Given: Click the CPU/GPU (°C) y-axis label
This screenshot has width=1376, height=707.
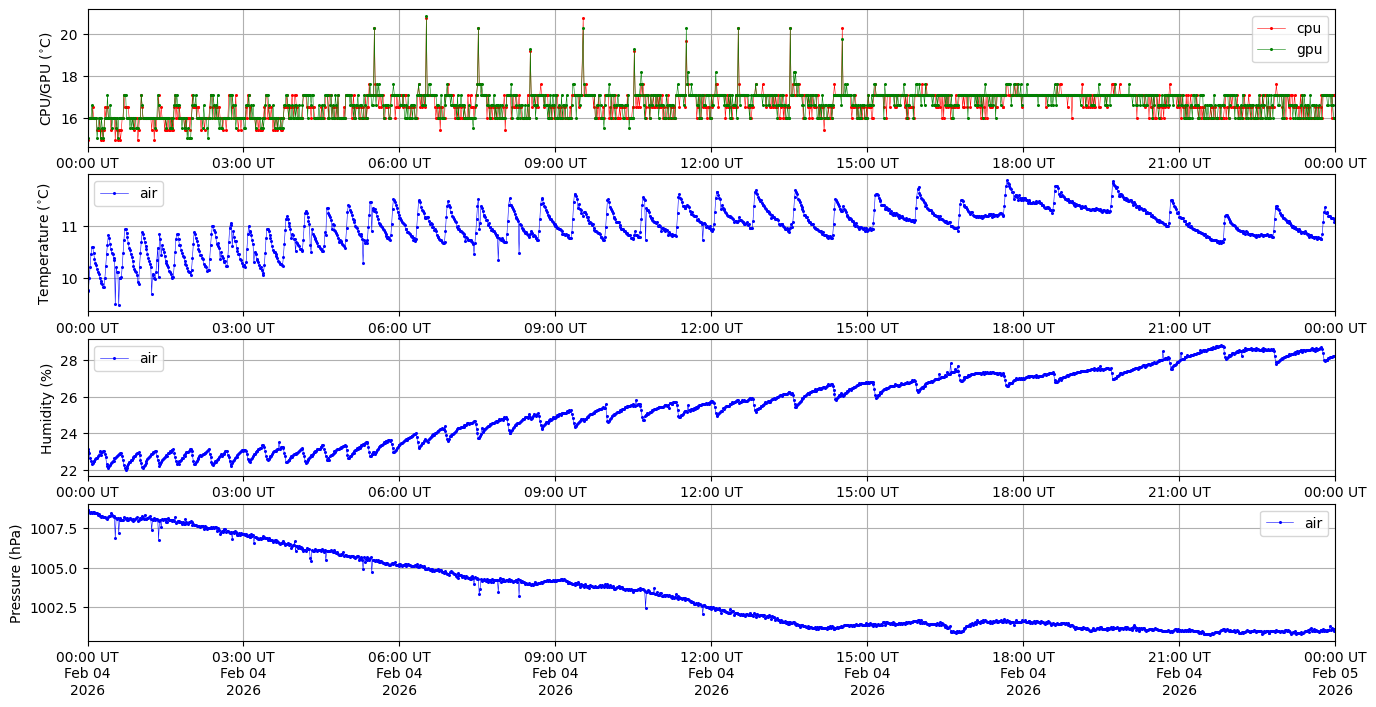Looking at the screenshot, I should (45, 79).
